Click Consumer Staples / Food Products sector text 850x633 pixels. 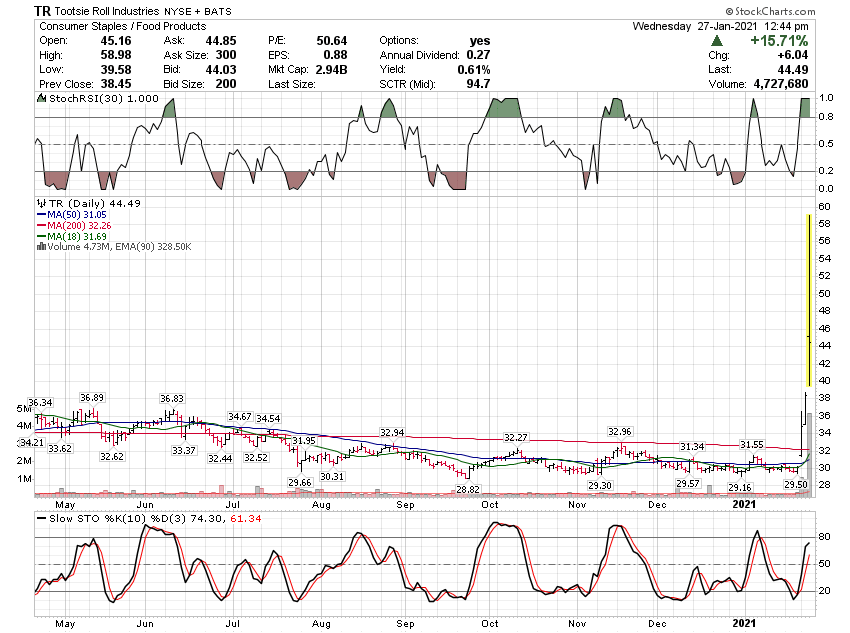tap(123, 26)
